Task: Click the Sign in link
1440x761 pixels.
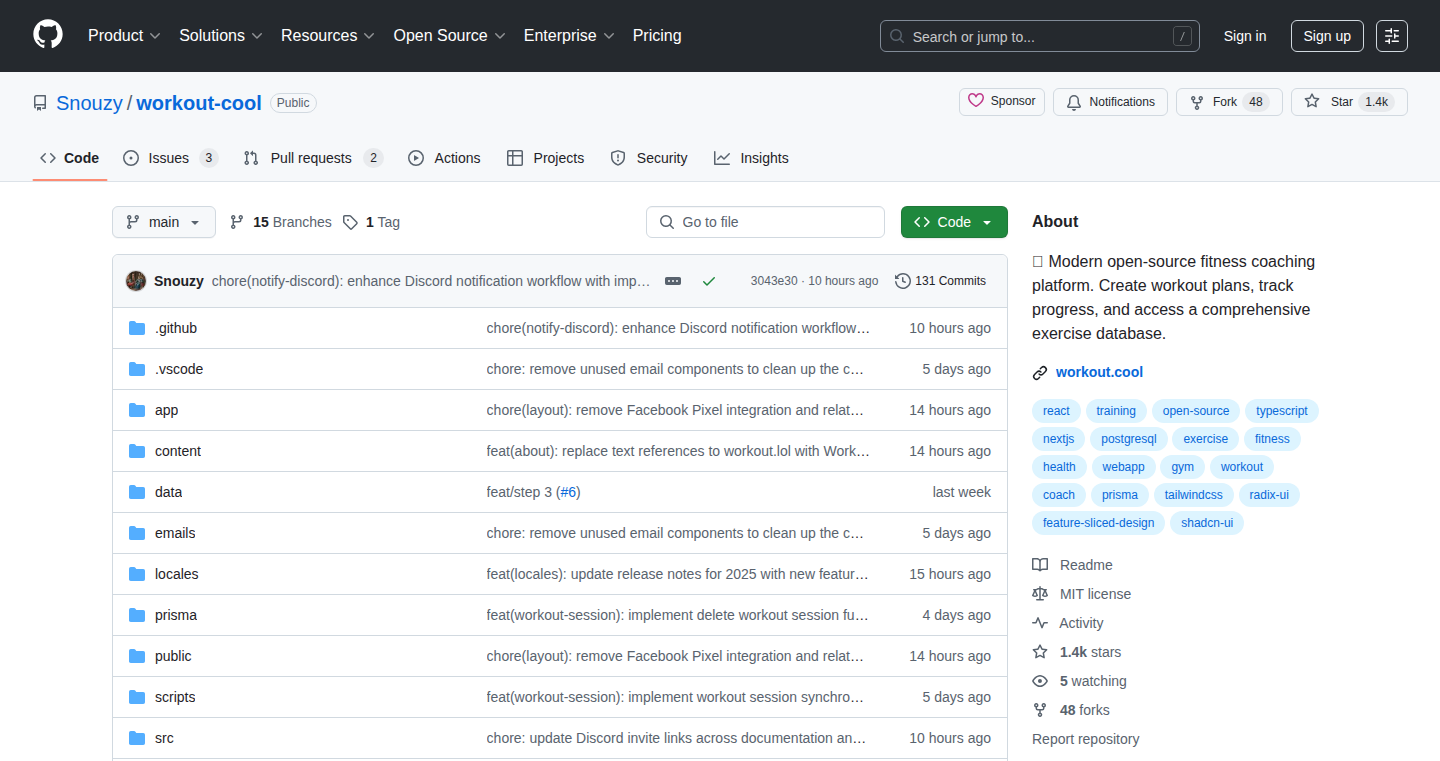Action: pos(1245,36)
